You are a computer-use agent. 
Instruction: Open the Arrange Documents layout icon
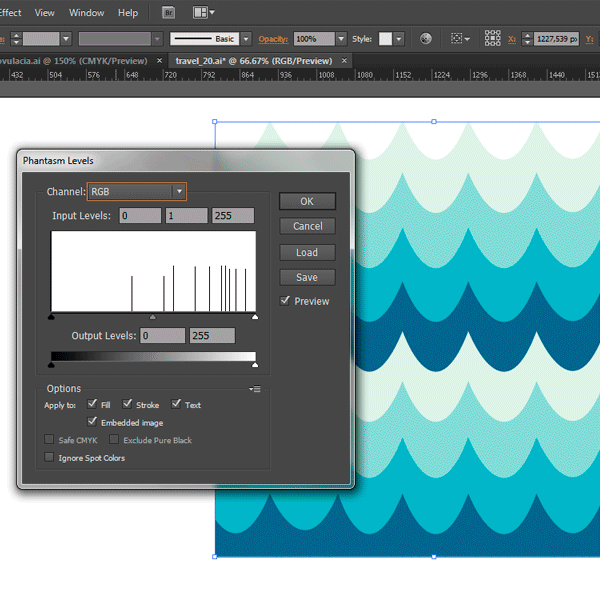[x=200, y=13]
